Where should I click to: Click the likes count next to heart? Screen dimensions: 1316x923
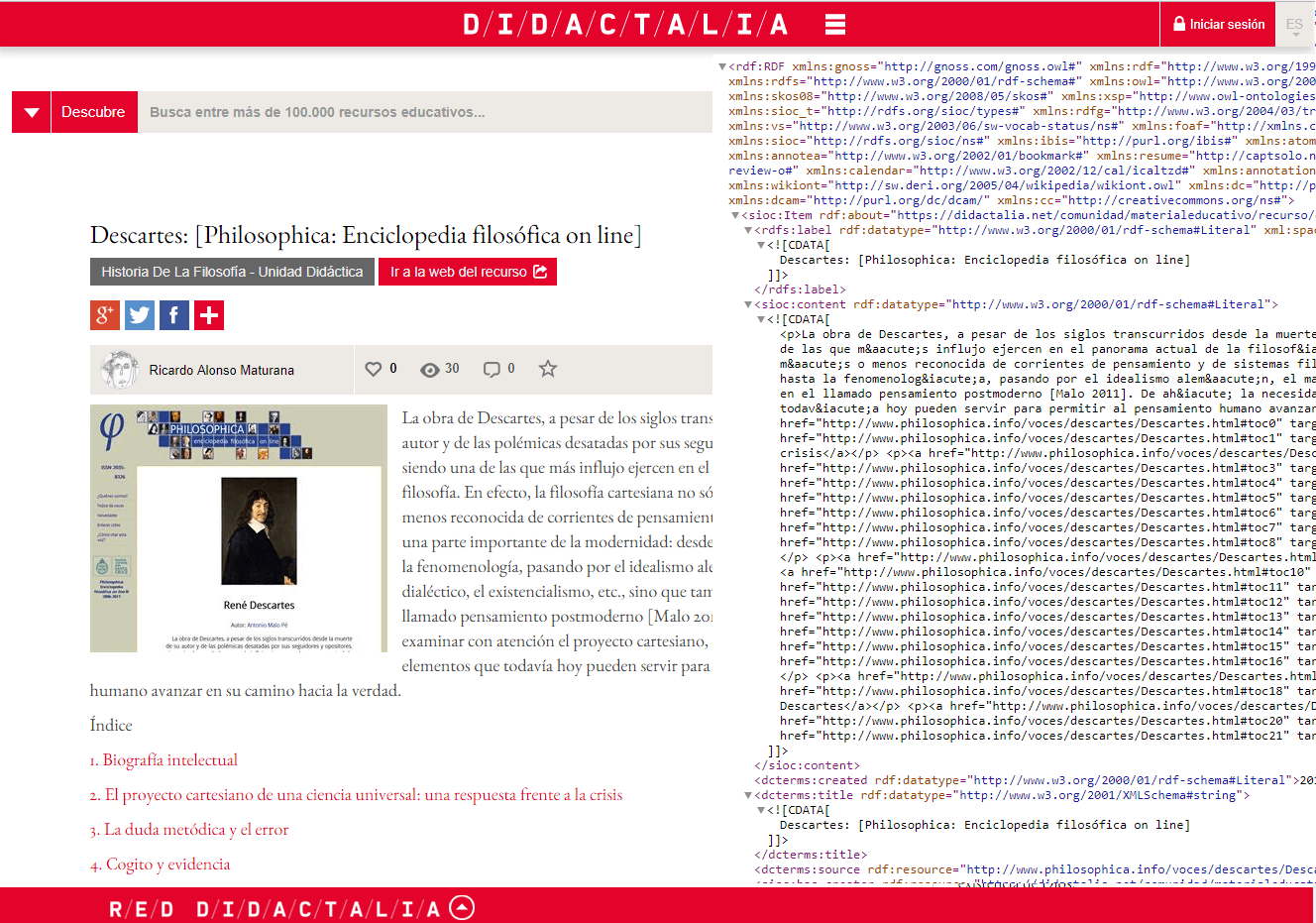(393, 369)
